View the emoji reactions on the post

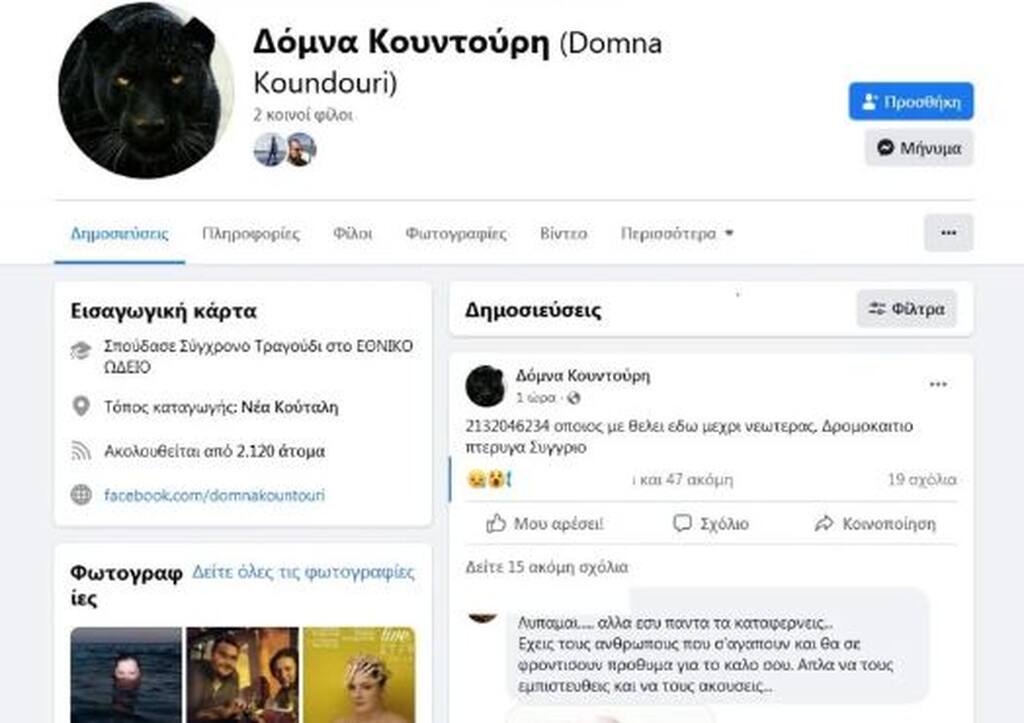[489, 479]
